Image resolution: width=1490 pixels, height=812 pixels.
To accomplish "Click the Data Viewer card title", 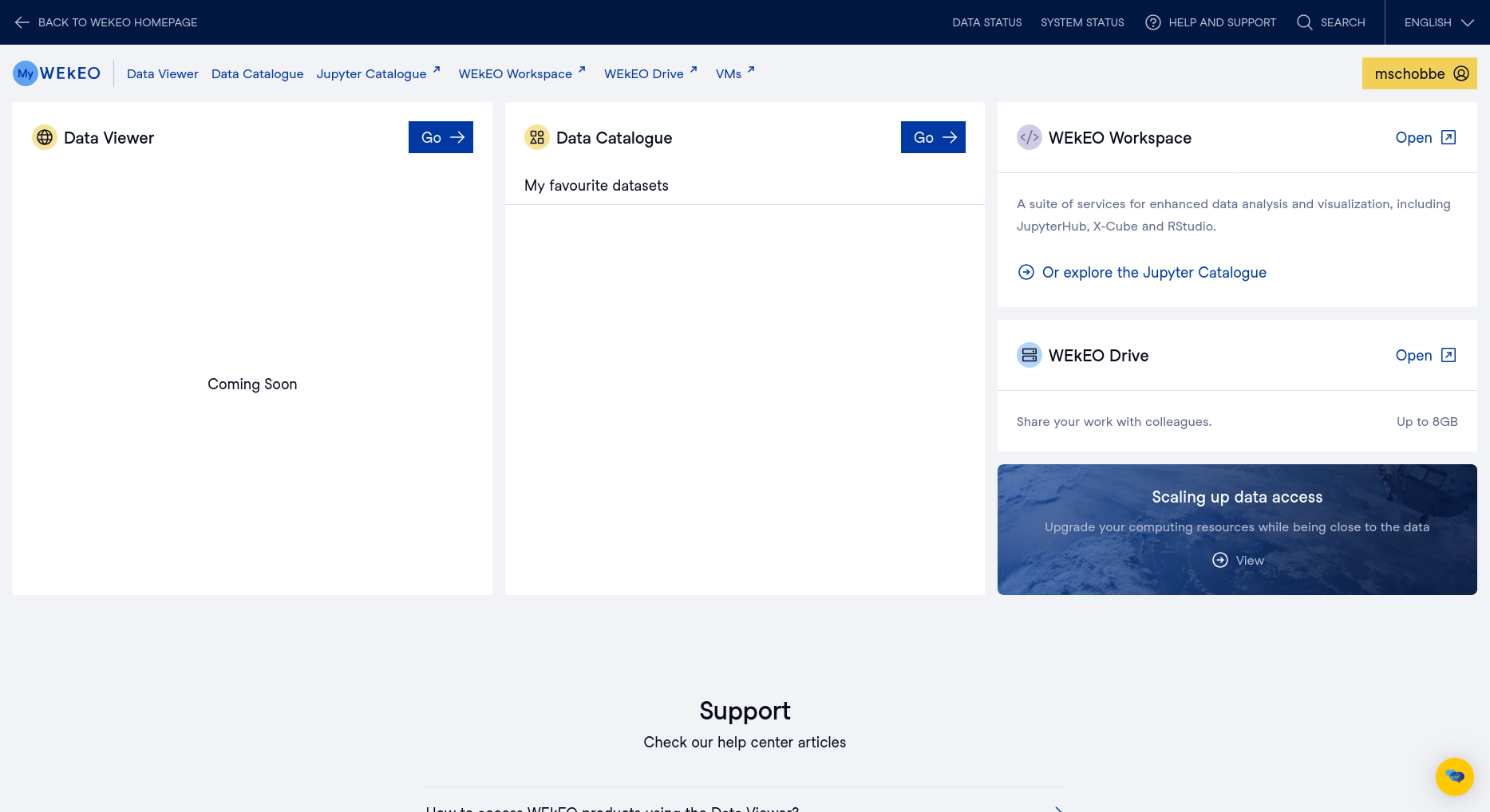I will (109, 137).
